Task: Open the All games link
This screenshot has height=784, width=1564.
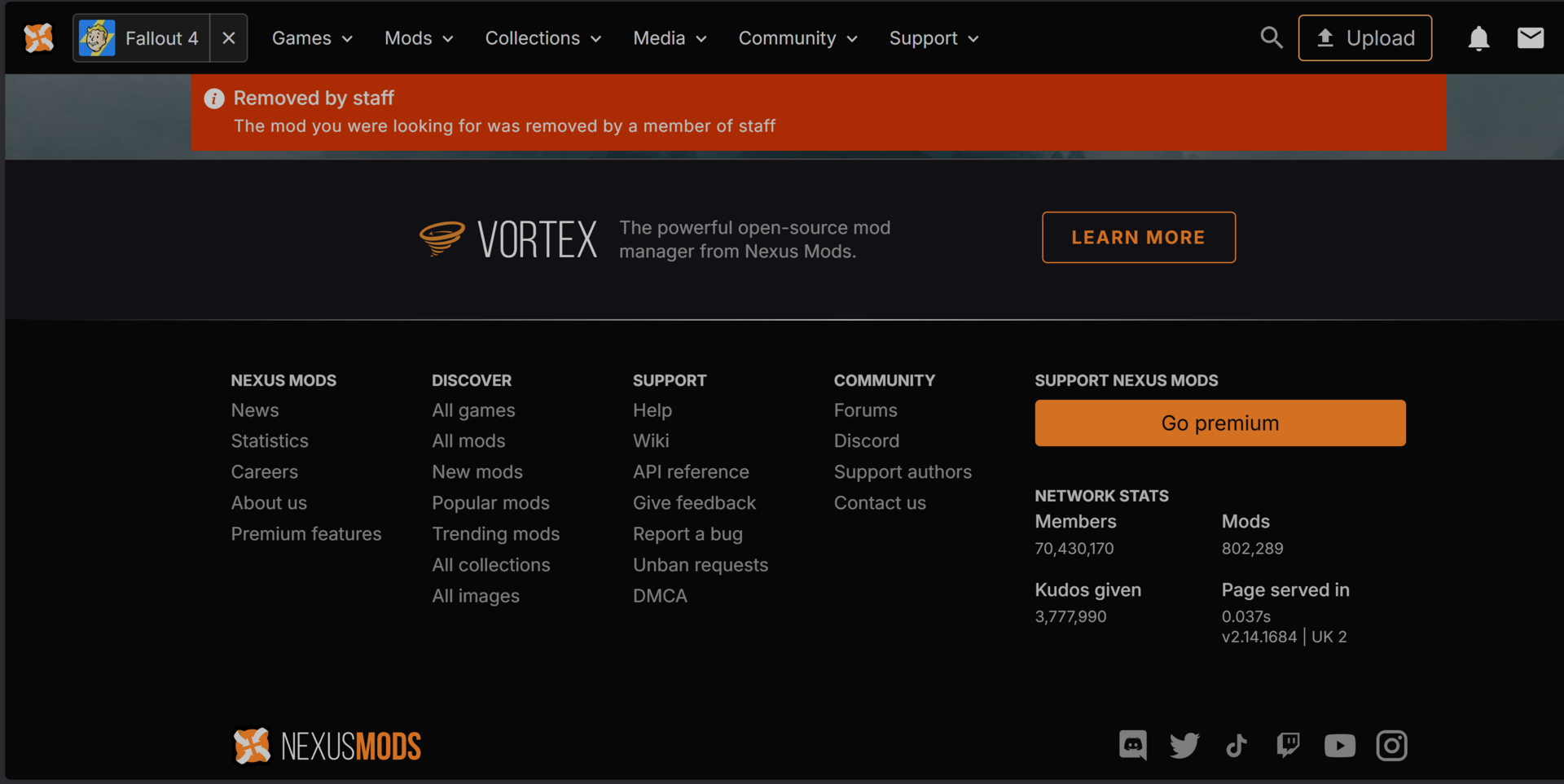Action: point(473,410)
